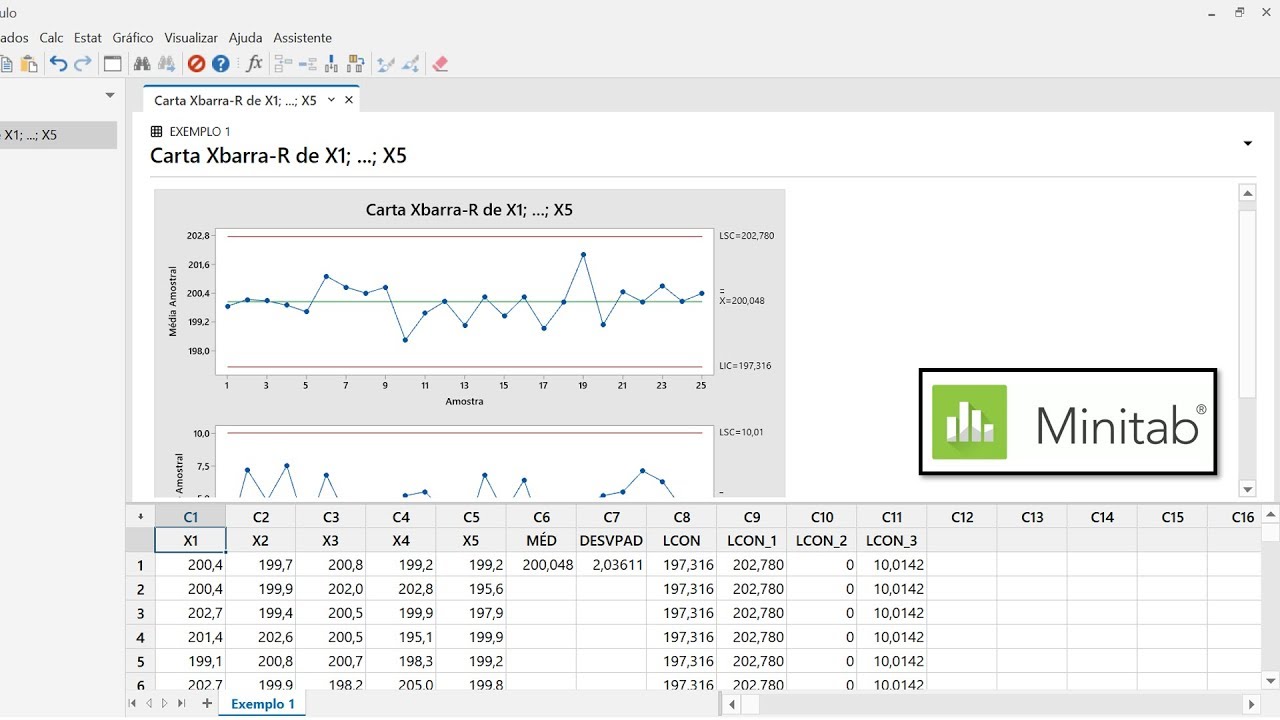
Task: Click the worksheet icon beside EXEMPLO 1
Action: 156,131
